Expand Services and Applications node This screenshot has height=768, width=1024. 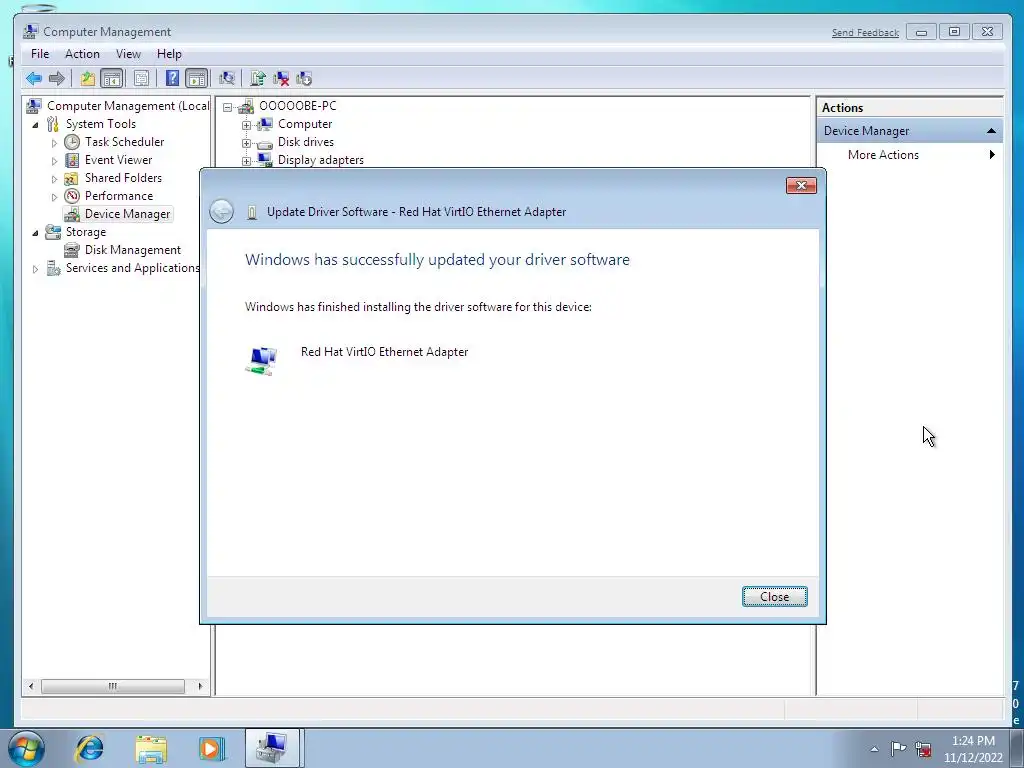pos(35,268)
